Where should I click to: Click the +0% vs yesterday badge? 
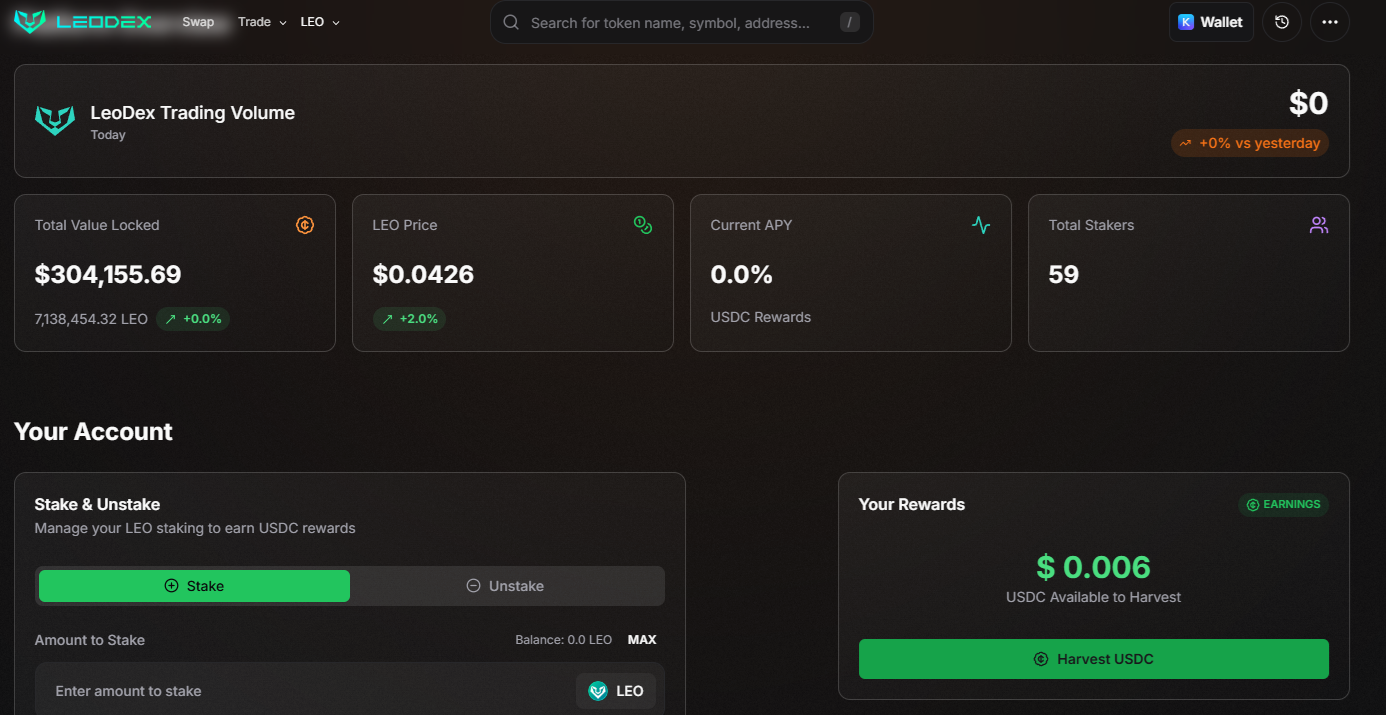(1249, 143)
